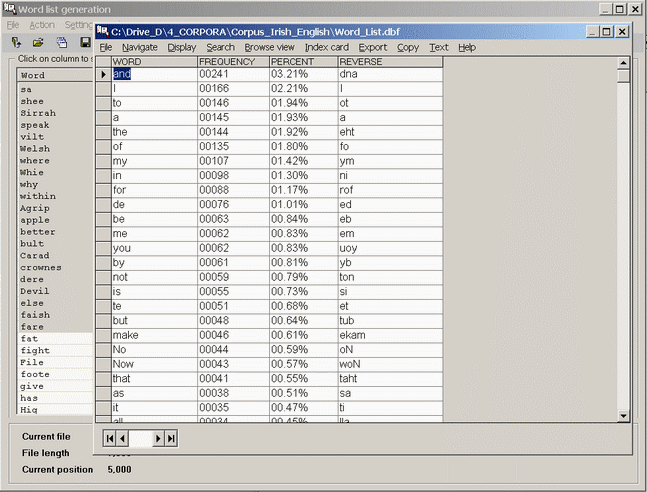Jump to first record navigation button

(109, 438)
